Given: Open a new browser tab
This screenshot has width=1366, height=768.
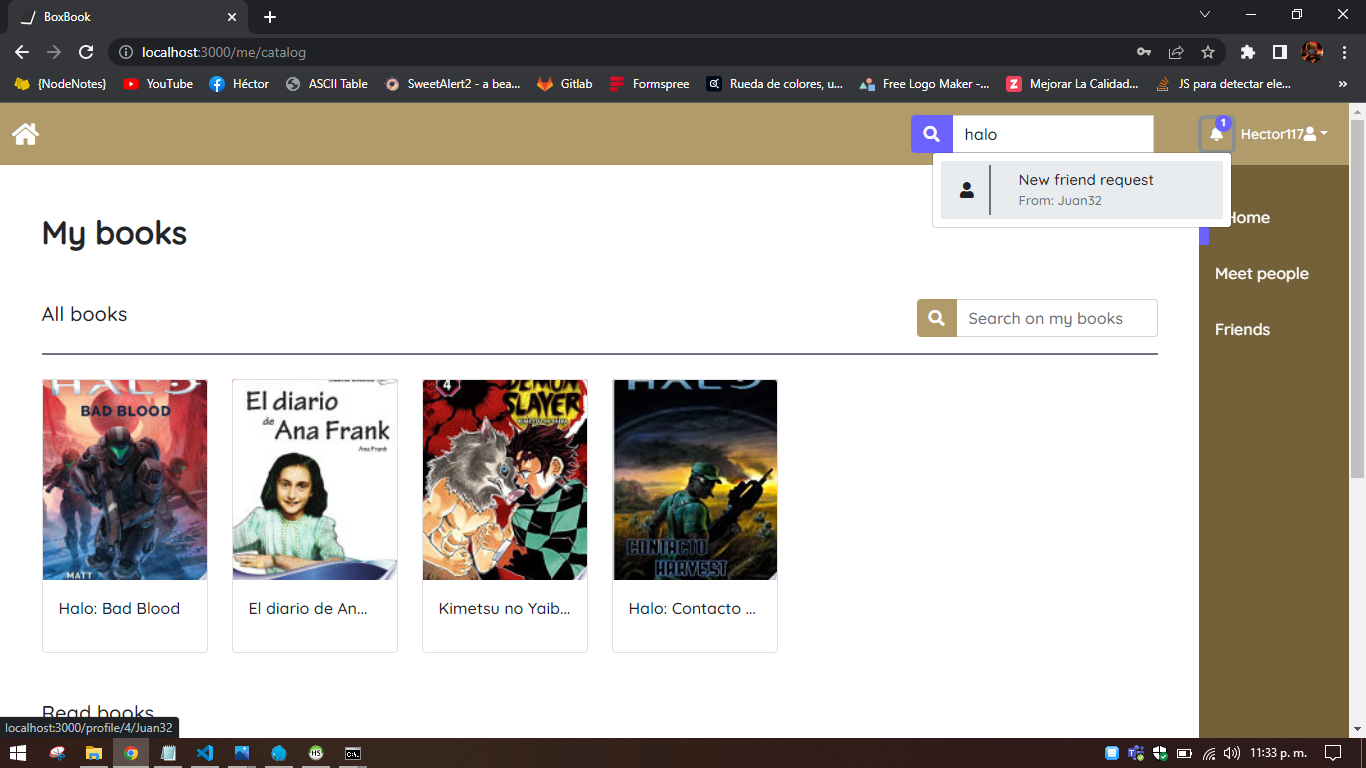Looking at the screenshot, I should [270, 17].
